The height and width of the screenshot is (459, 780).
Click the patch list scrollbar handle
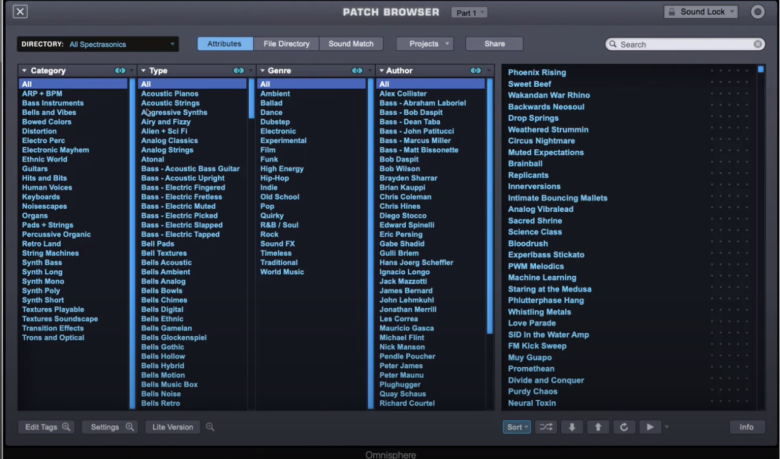tap(761, 69)
